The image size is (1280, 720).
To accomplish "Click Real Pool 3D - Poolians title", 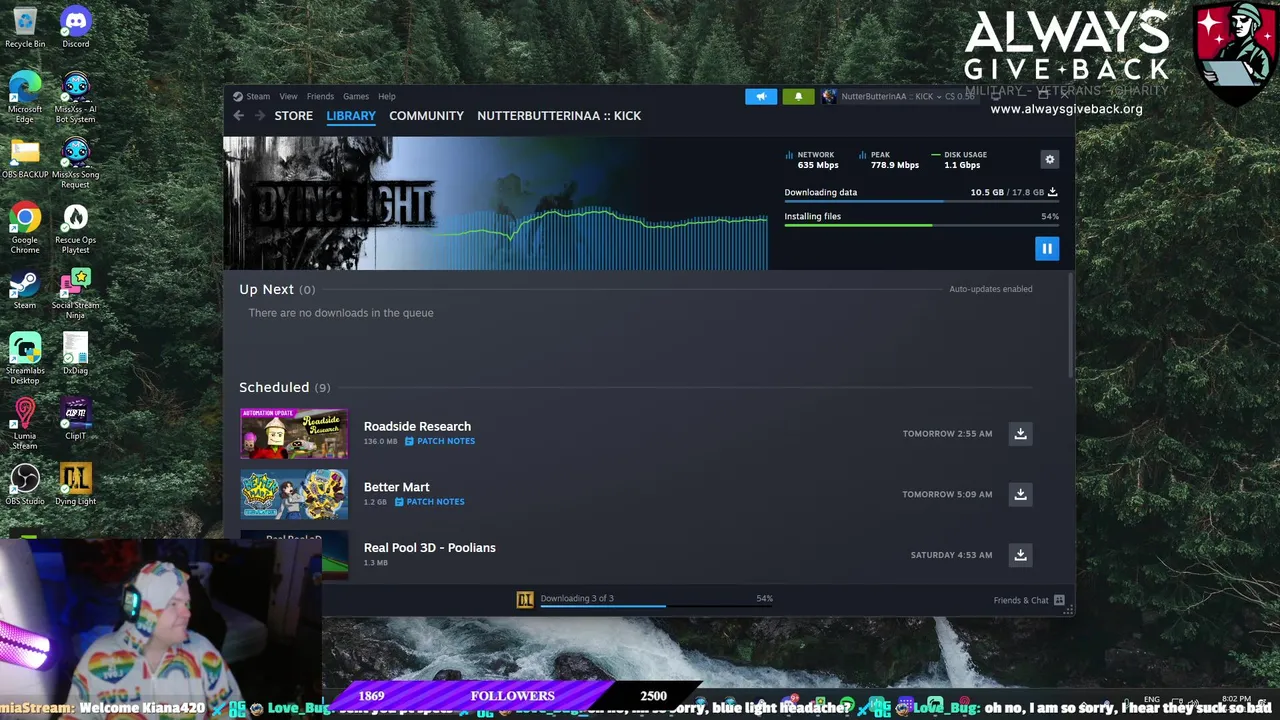I will (430, 548).
